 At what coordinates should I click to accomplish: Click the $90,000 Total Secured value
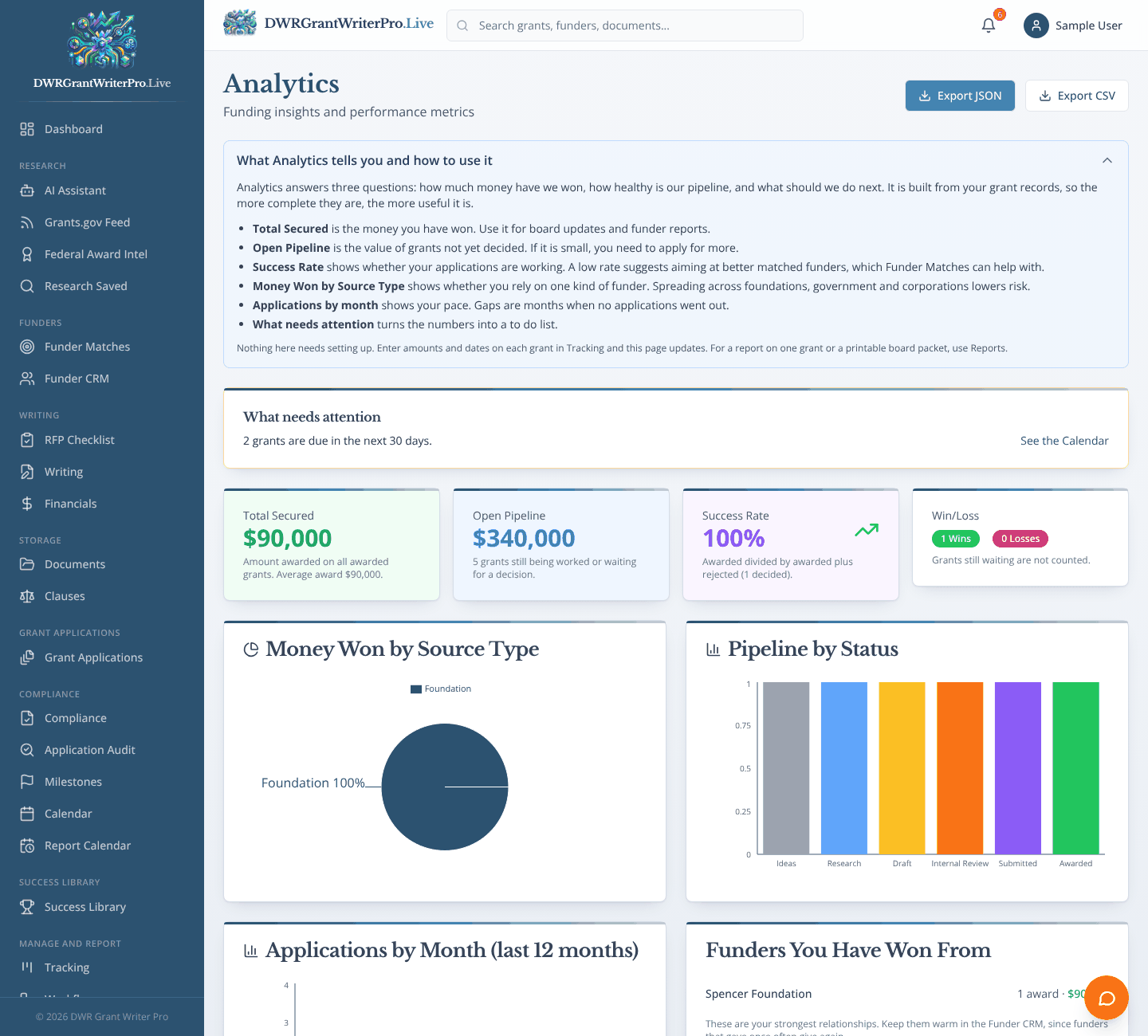point(288,539)
